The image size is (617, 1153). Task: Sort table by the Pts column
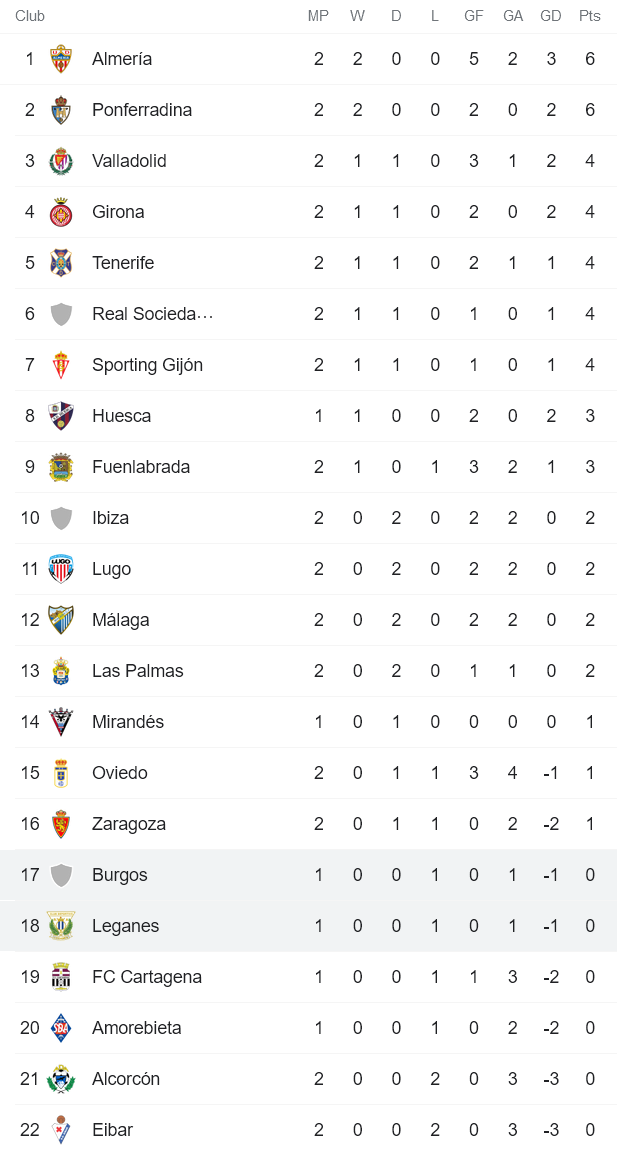point(589,16)
